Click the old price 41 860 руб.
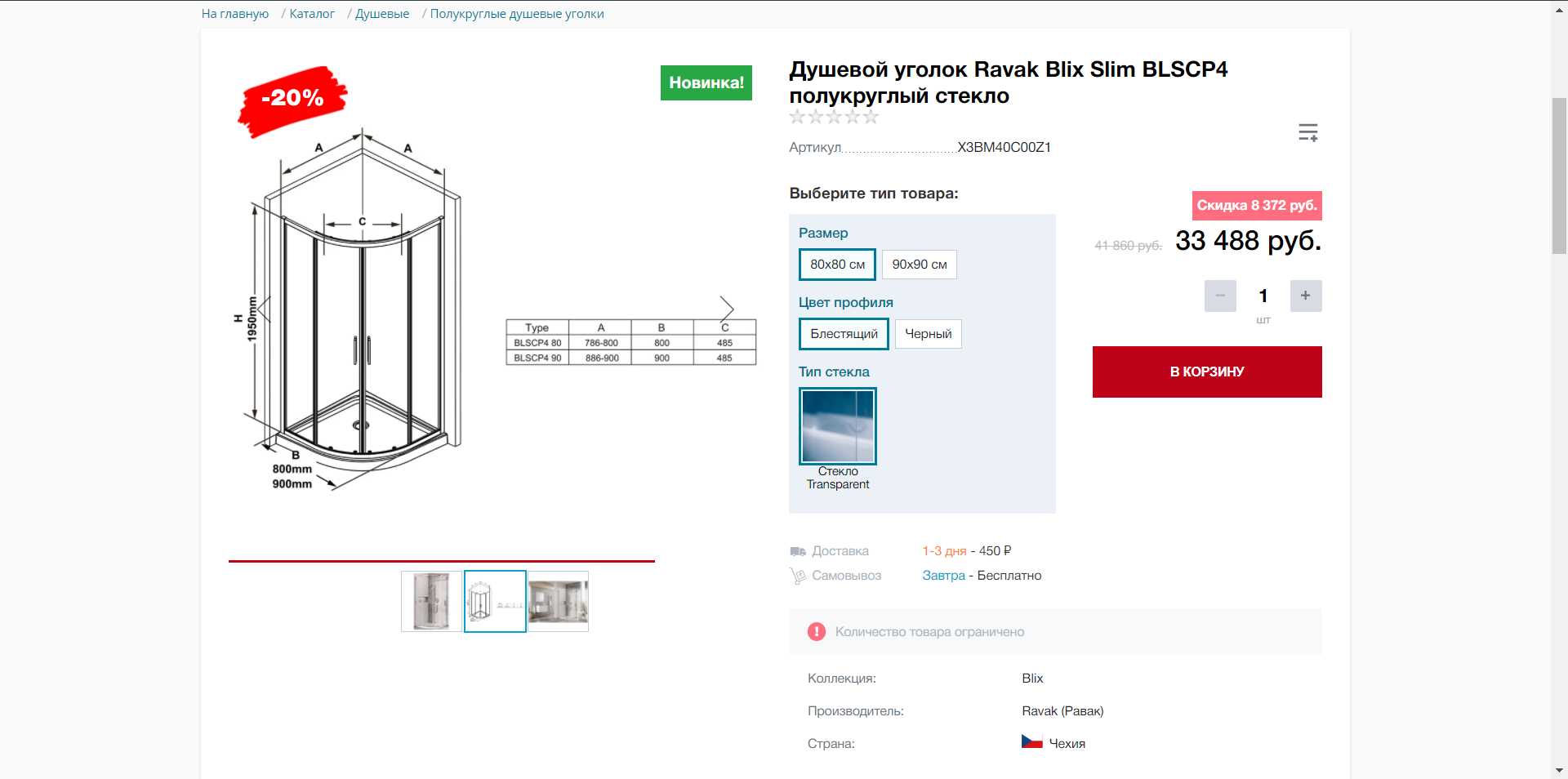The width and height of the screenshot is (1568, 779). pos(1129,246)
